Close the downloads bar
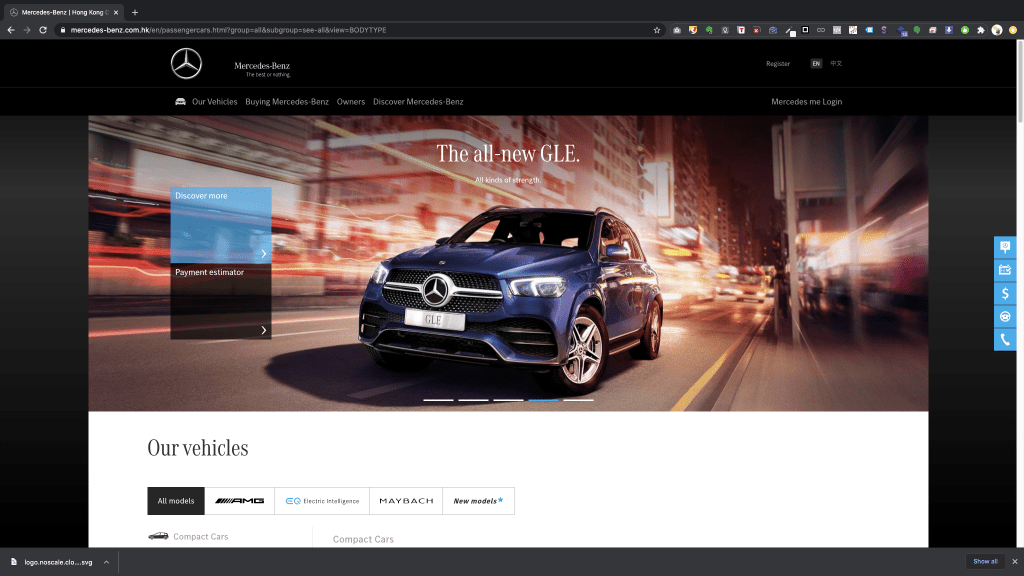 (1014, 562)
